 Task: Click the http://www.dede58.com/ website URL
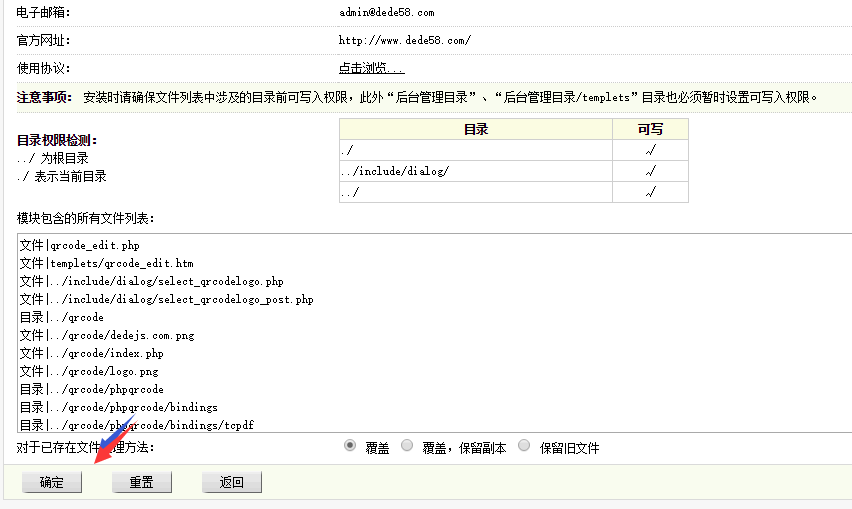pyautogui.click(x=404, y=41)
